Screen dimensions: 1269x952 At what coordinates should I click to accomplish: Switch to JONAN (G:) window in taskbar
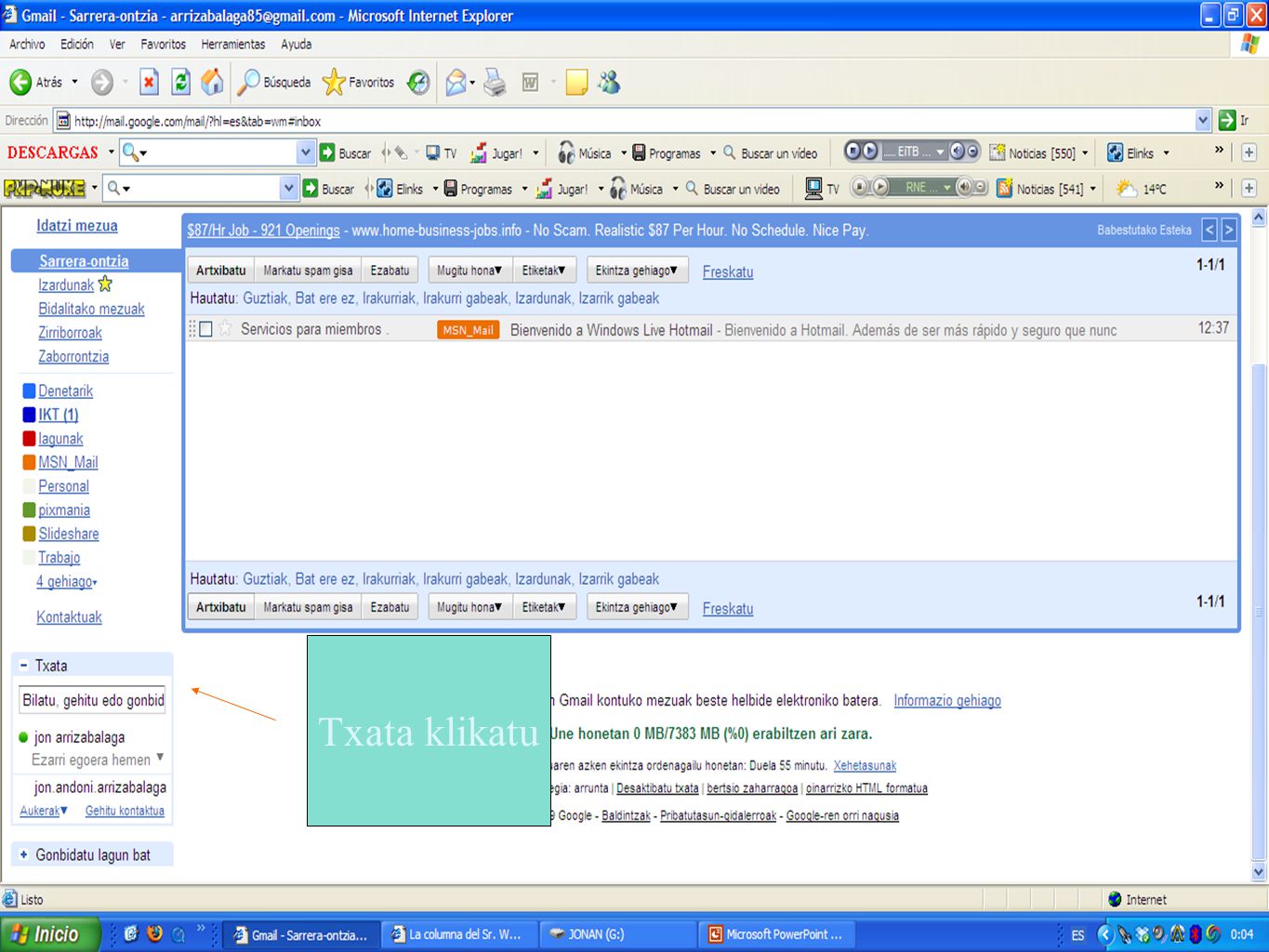618,934
